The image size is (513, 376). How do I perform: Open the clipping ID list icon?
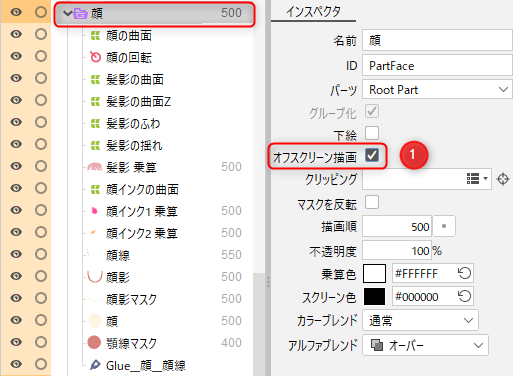pyautogui.click(x=477, y=179)
